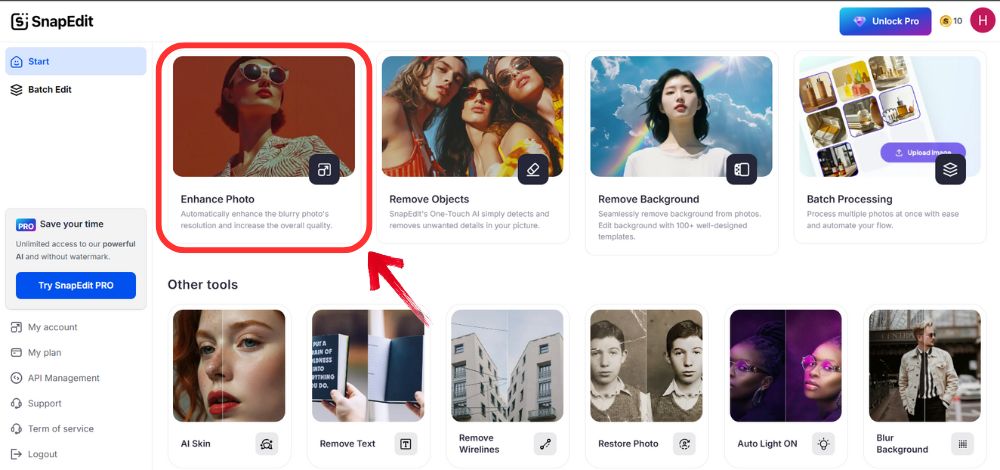The height and width of the screenshot is (470, 1000).
Task: Click the Auto Light ON bulb icon
Action: tap(823, 444)
